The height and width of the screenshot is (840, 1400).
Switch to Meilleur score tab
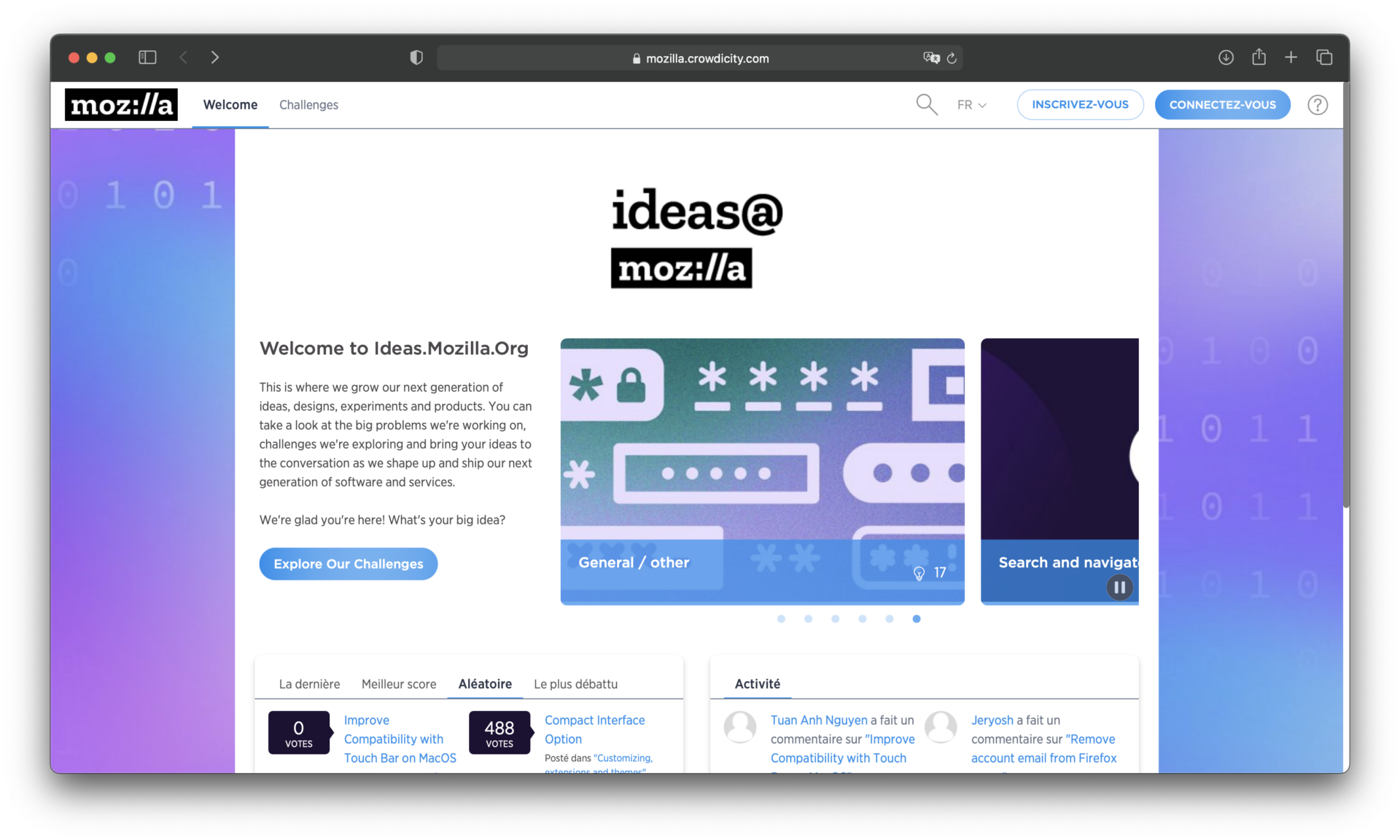pyautogui.click(x=399, y=684)
